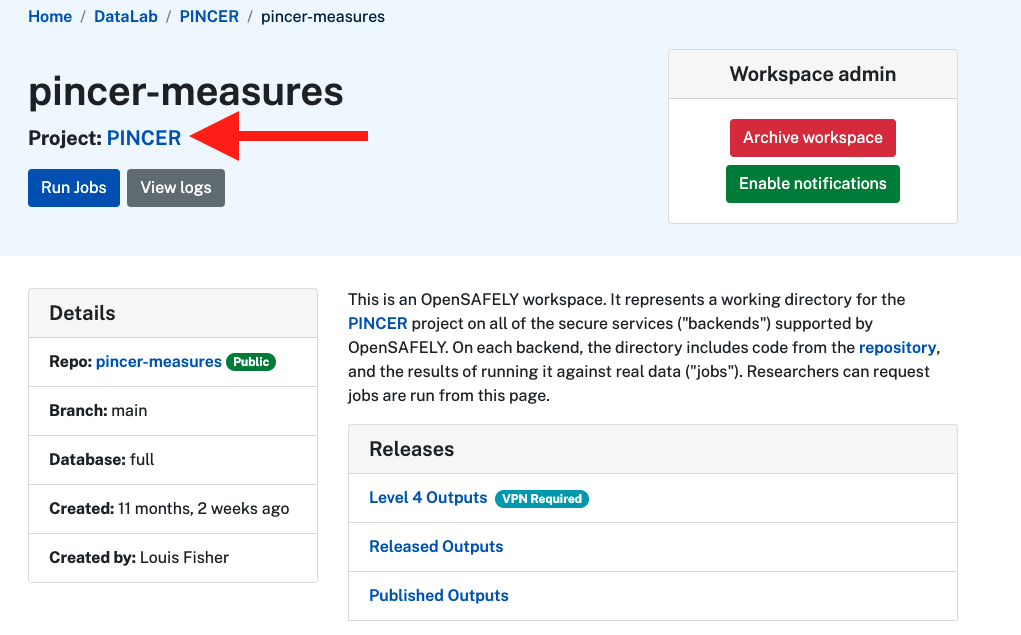Open Released Outputs
1021x635 pixels.
[436, 546]
